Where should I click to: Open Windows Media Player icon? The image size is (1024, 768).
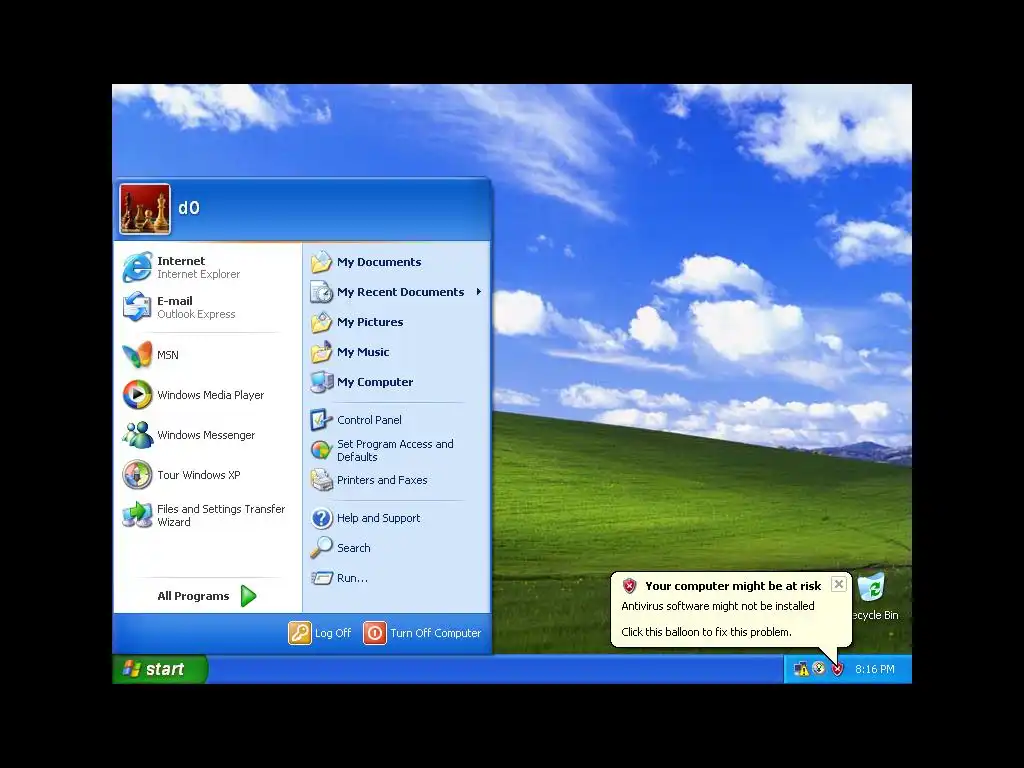click(137, 394)
